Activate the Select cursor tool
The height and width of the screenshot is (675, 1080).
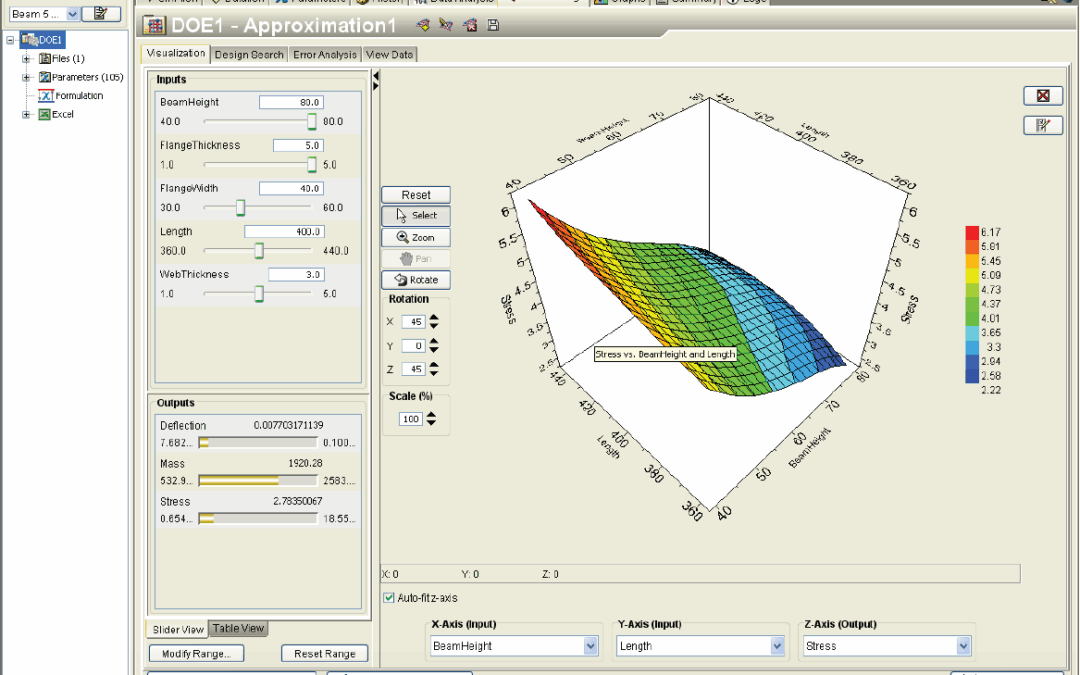(x=416, y=216)
